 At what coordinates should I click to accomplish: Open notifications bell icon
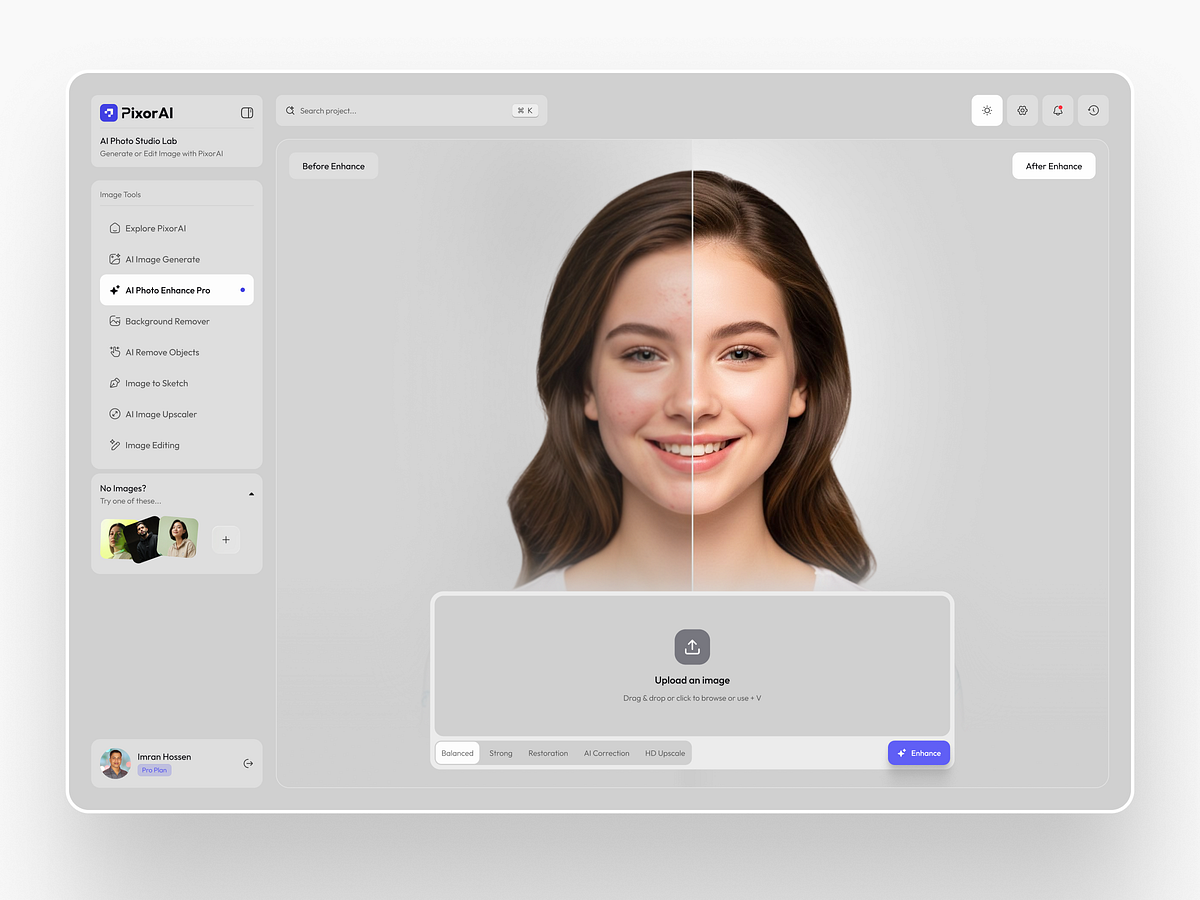pyautogui.click(x=1058, y=111)
